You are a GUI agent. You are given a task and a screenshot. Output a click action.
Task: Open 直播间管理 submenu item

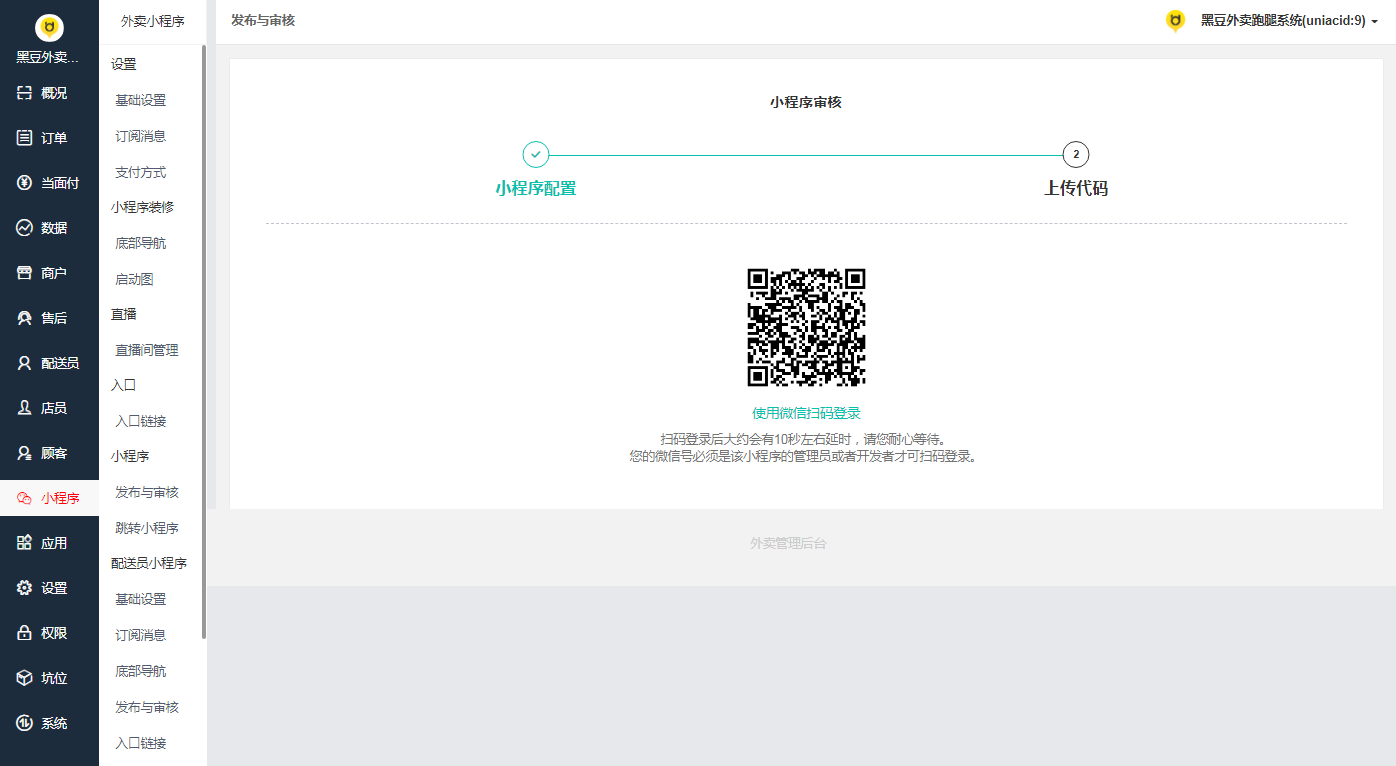pos(147,350)
